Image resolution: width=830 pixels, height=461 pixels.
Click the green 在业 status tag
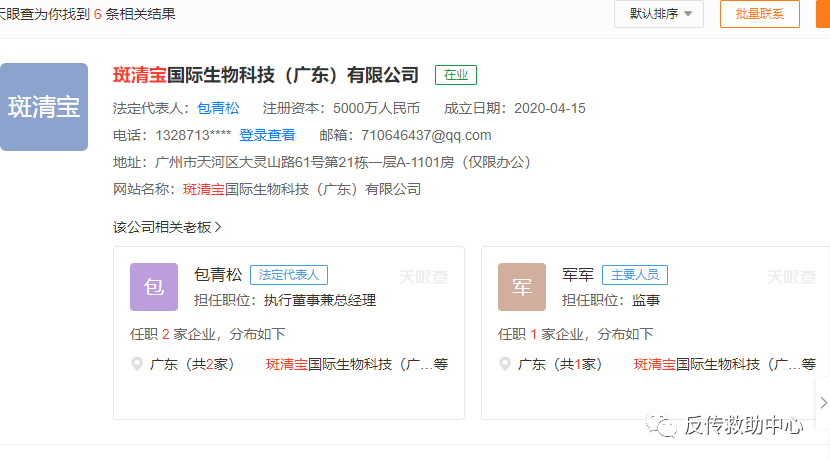[456, 75]
